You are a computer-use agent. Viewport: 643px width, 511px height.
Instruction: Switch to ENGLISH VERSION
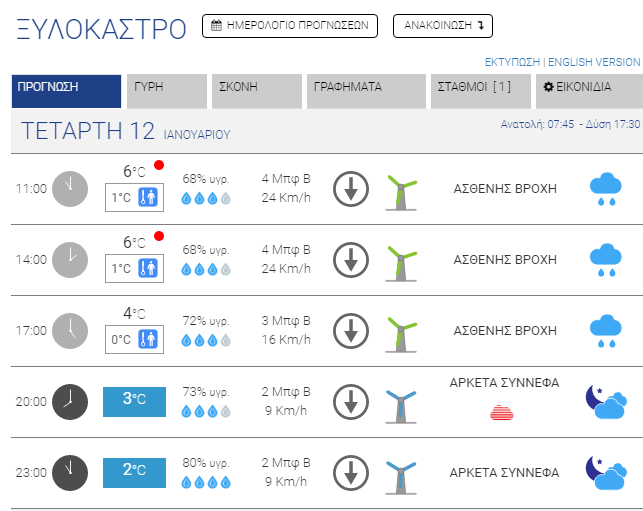pyautogui.click(x=594, y=62)
